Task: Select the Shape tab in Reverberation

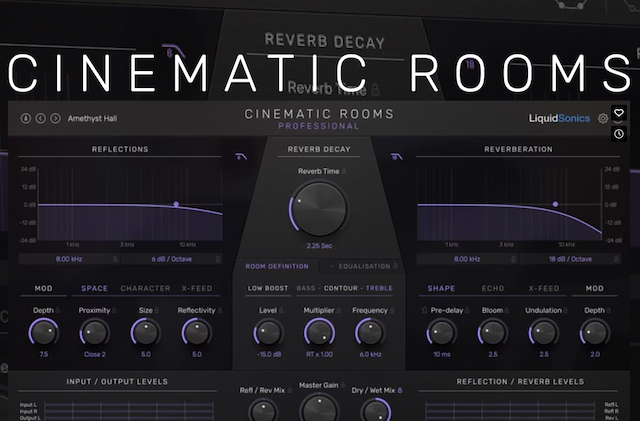Action: 441,288
